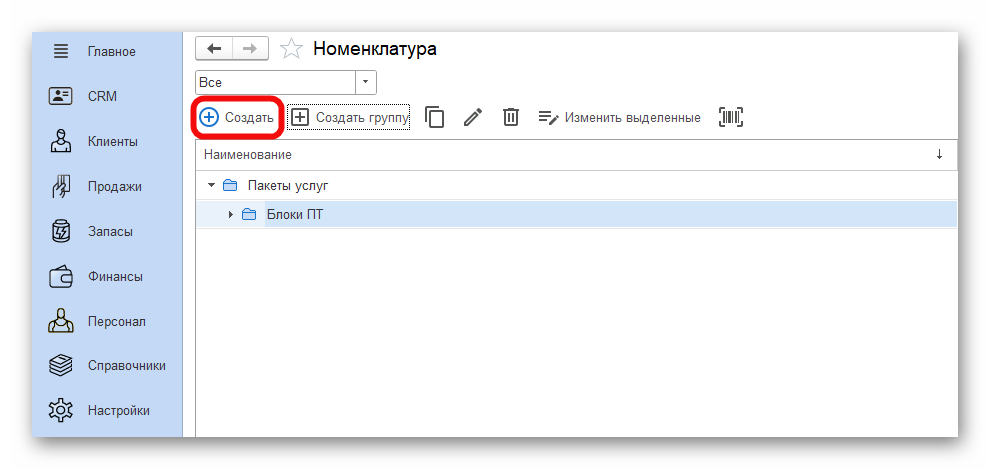
Task: Open the Все filter dropdown arrow
Action: click(366, 83)
